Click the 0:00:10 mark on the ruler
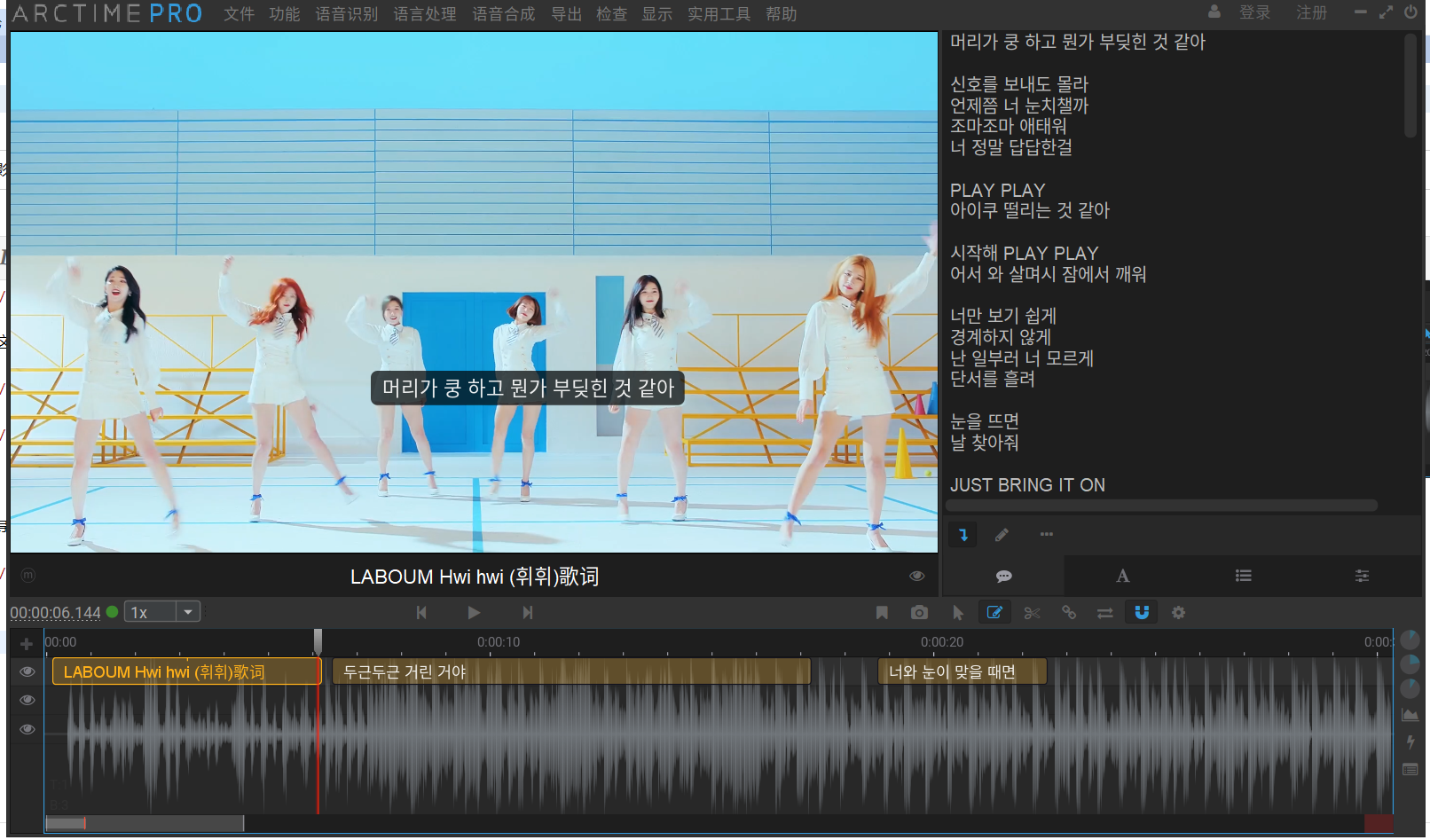1430x840 pixels. pos(499,642)
